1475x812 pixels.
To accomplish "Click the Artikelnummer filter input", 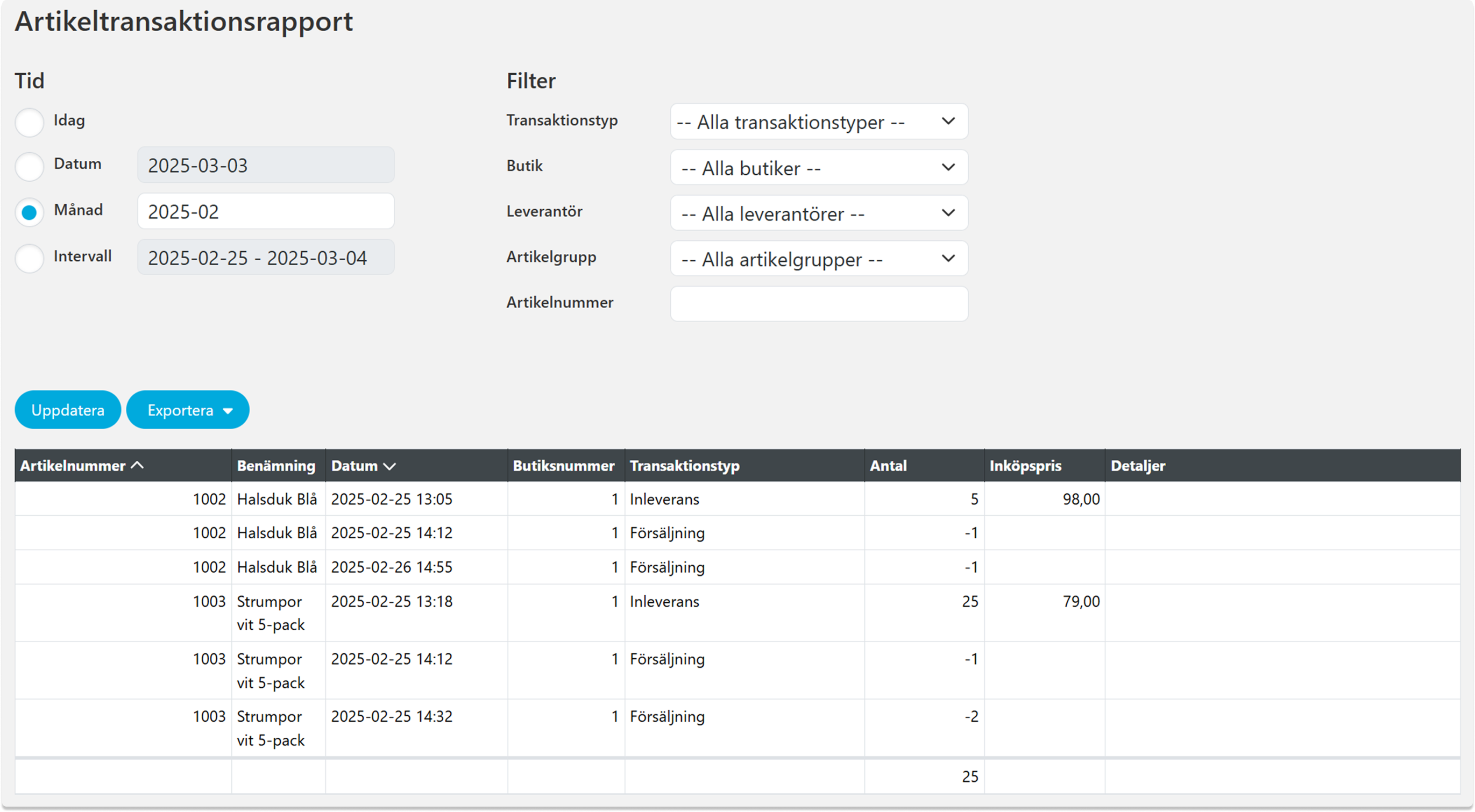I will [x=819, y=304].
